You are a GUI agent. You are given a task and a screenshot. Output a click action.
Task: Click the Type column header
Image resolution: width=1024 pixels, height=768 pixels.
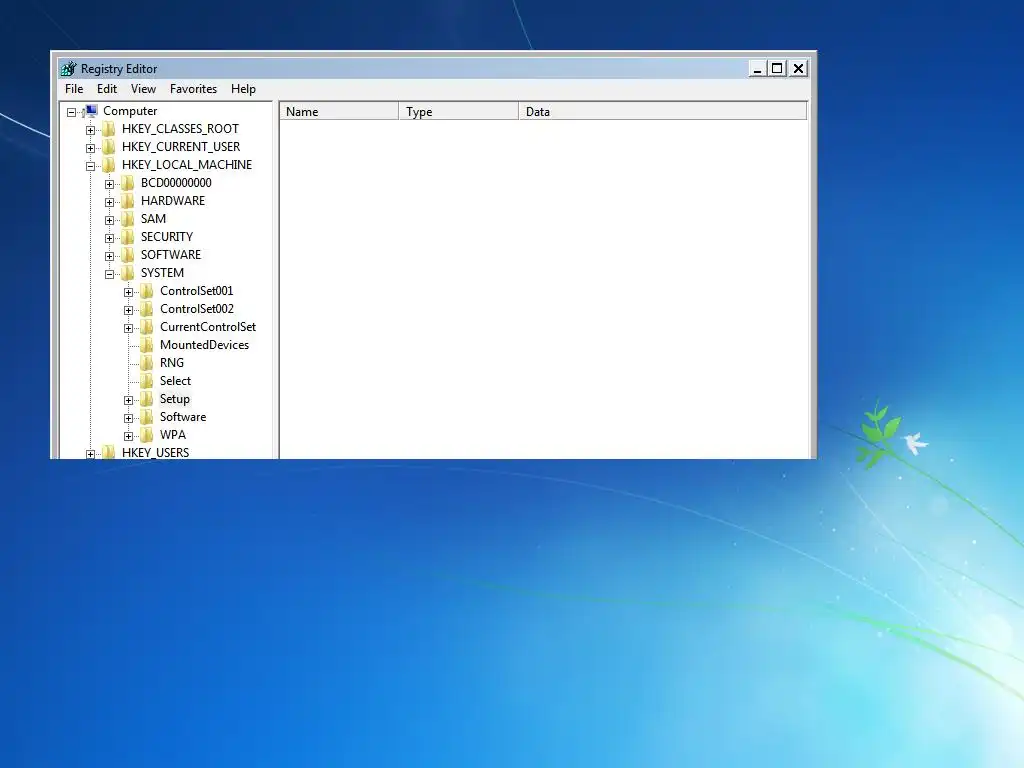[458, 112]
